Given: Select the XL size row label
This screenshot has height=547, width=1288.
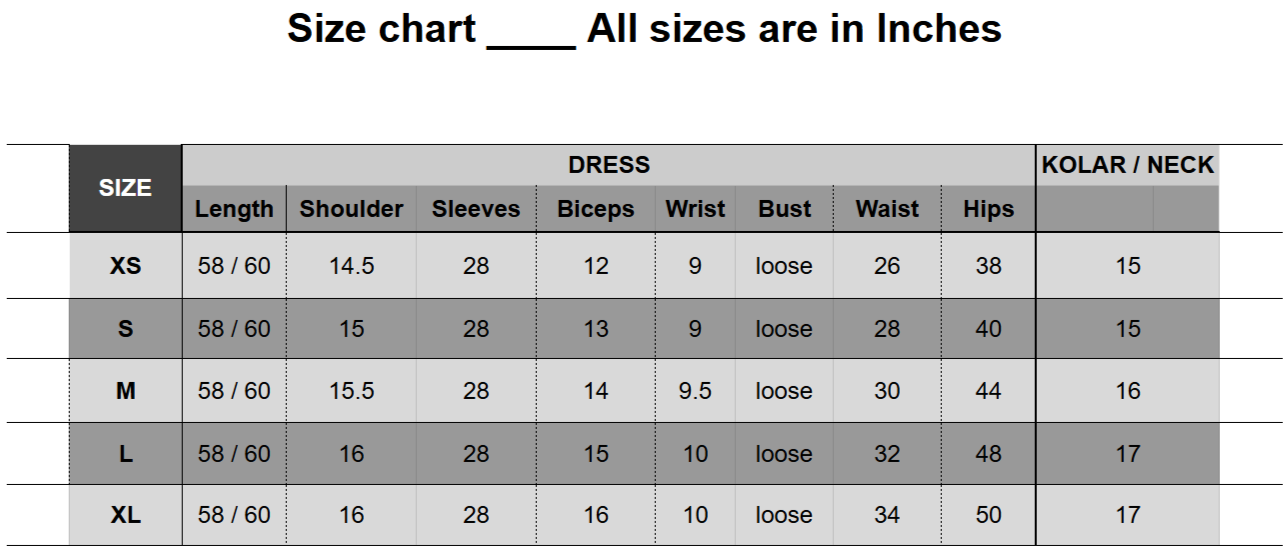Looking at the screenshot, I should point(125,516).
